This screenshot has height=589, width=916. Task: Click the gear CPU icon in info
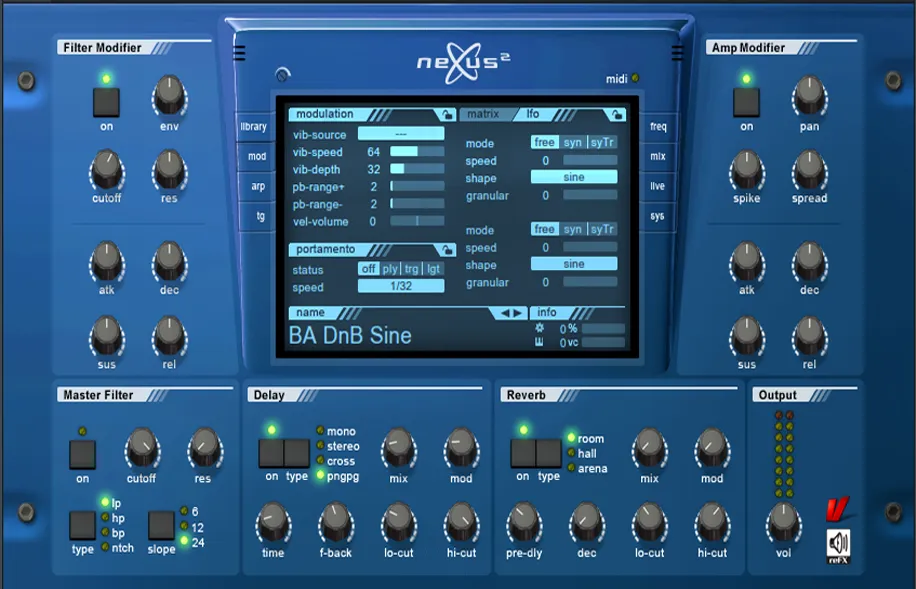539,328
